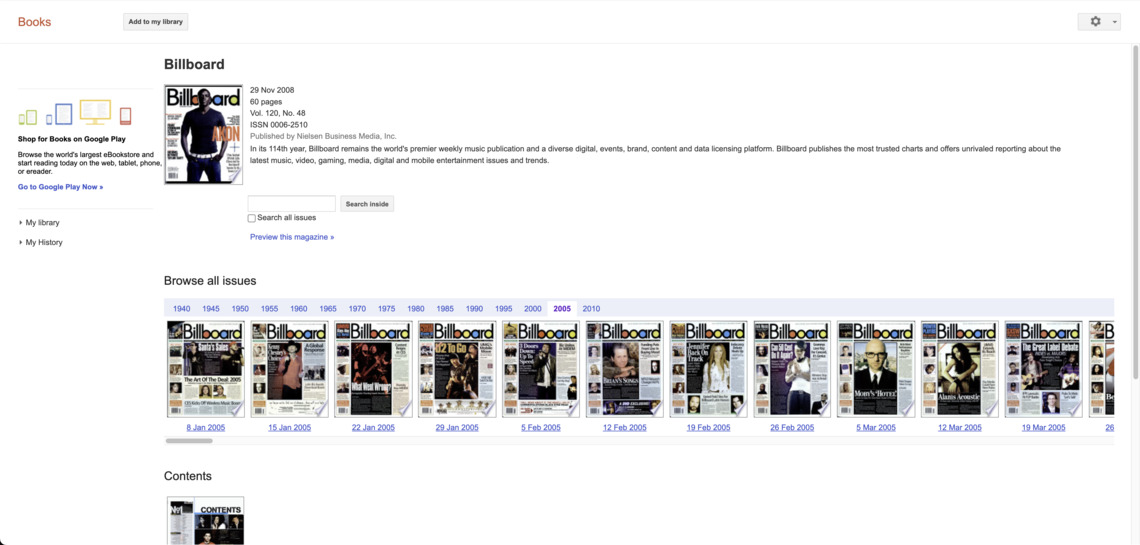Focus the search inside text field
The height and width of the screenshot is (545, 1140).
(291, 204)
